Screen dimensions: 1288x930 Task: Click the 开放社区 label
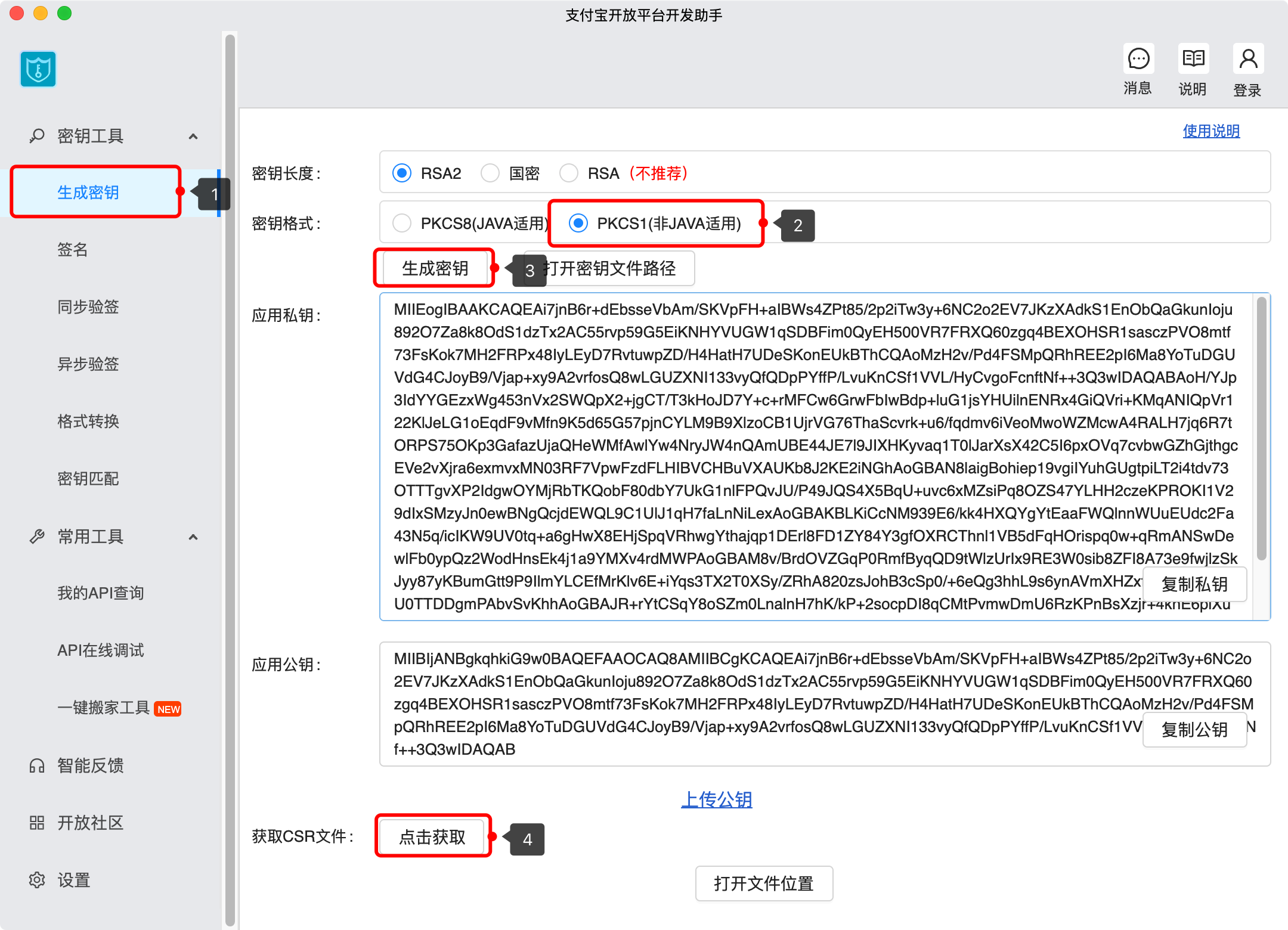click(x=91, y=823)
